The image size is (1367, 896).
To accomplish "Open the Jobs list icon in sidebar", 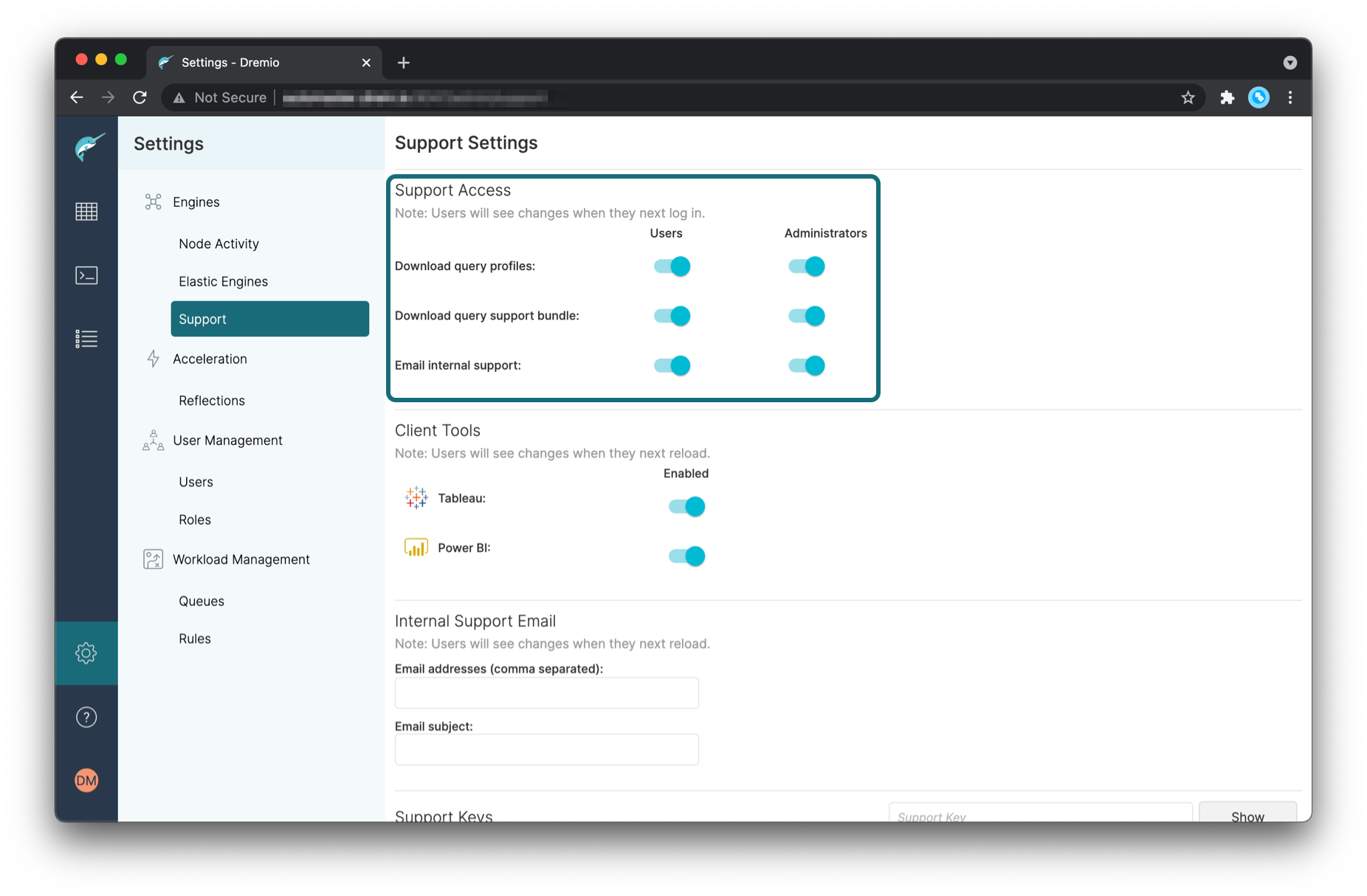I will tap(86, 338).
